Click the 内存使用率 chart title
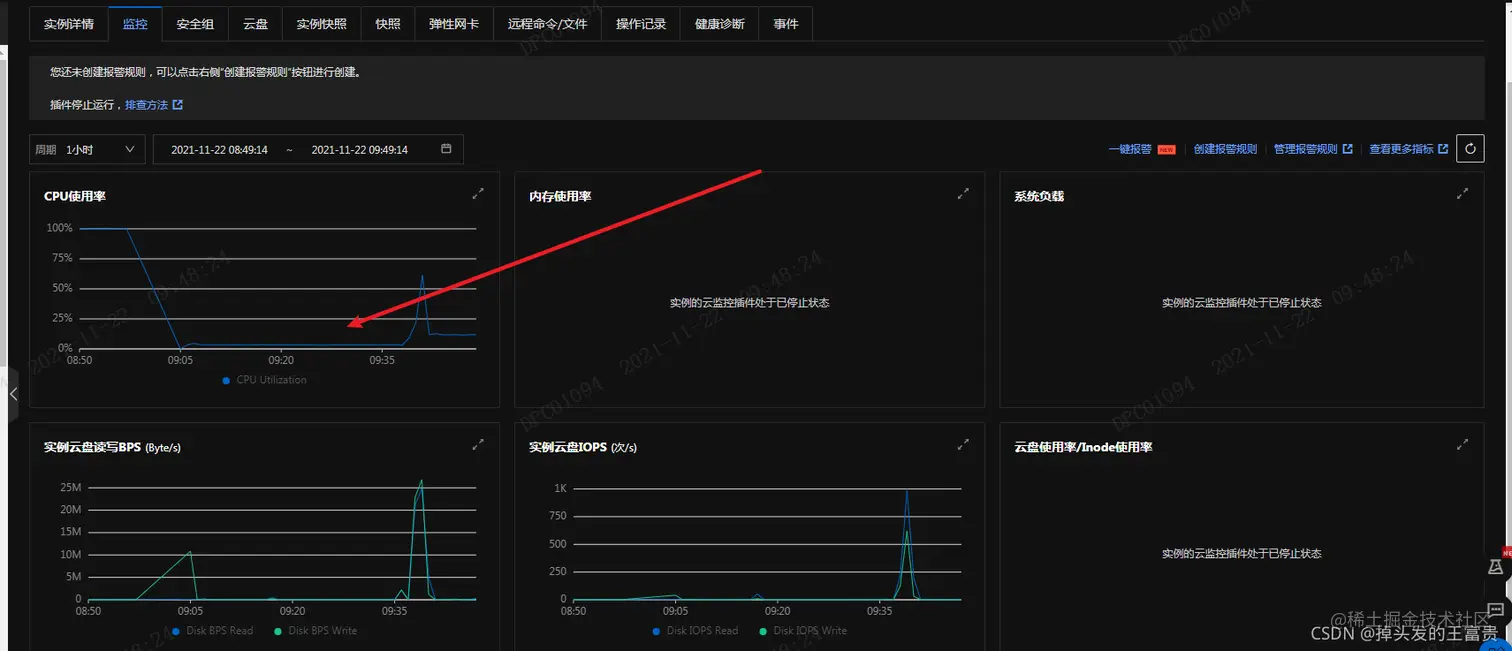Viewport: 1512px width, 651px height. pyautogui.click(x=560, y=196)
